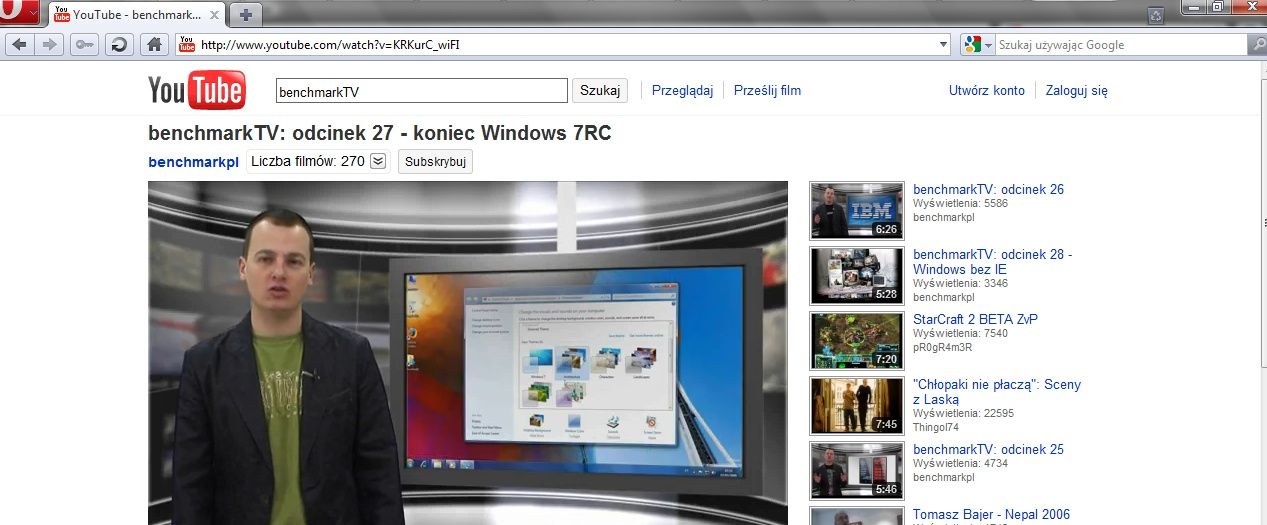
Task: Click the Wyświetlenia: 3346 text
Action: click(960, 283)
